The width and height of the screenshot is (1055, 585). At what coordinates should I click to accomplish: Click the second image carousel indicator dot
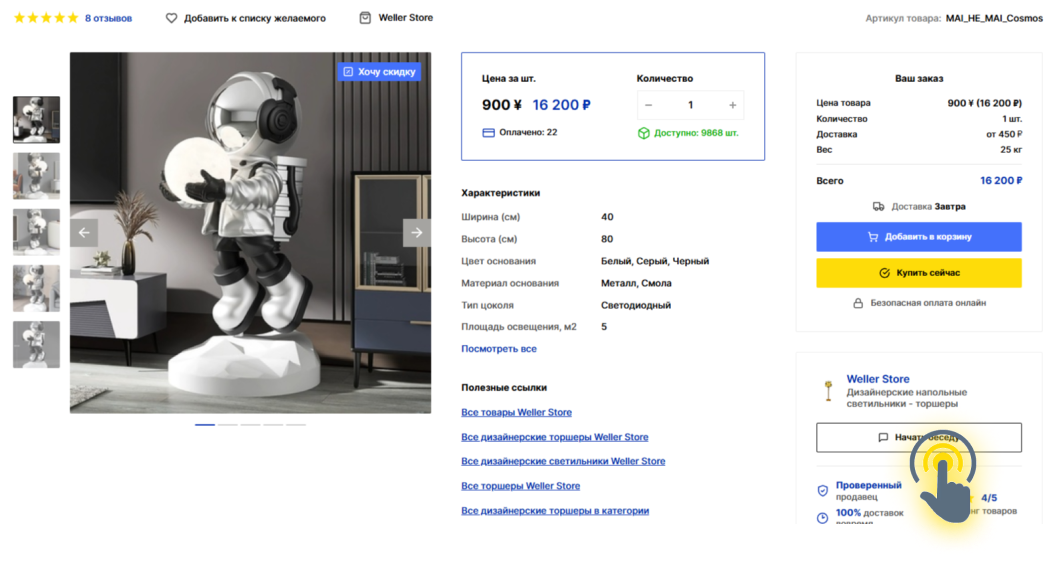pos(228,425)
